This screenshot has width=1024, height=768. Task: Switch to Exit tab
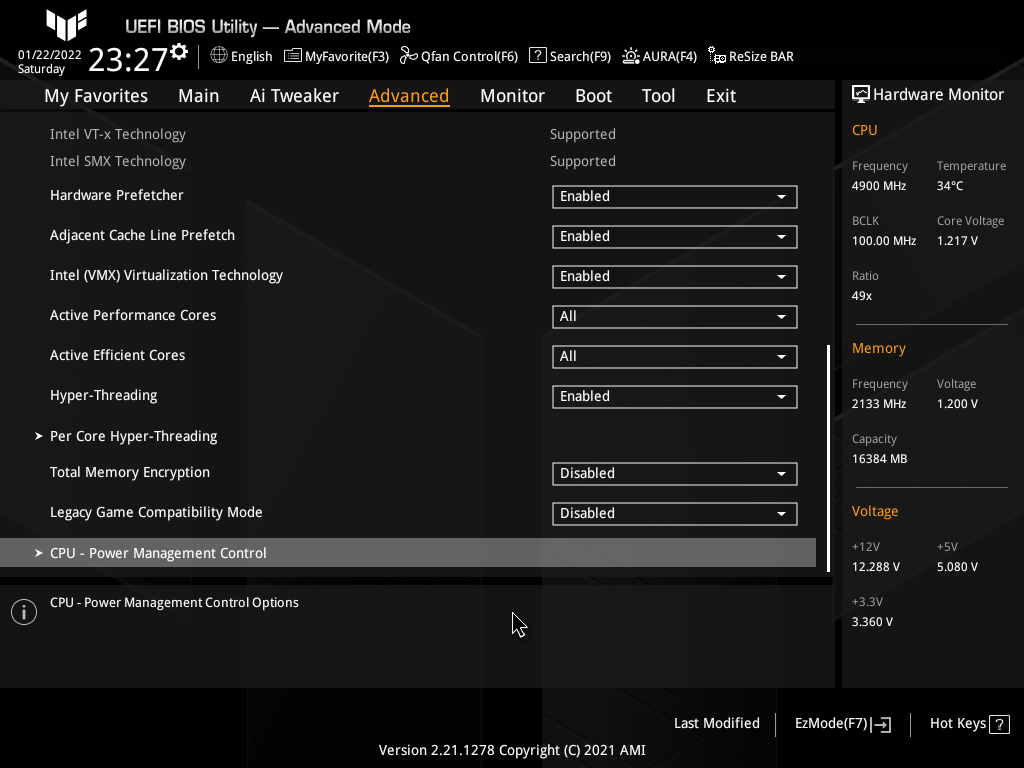[x=721, y=96]
